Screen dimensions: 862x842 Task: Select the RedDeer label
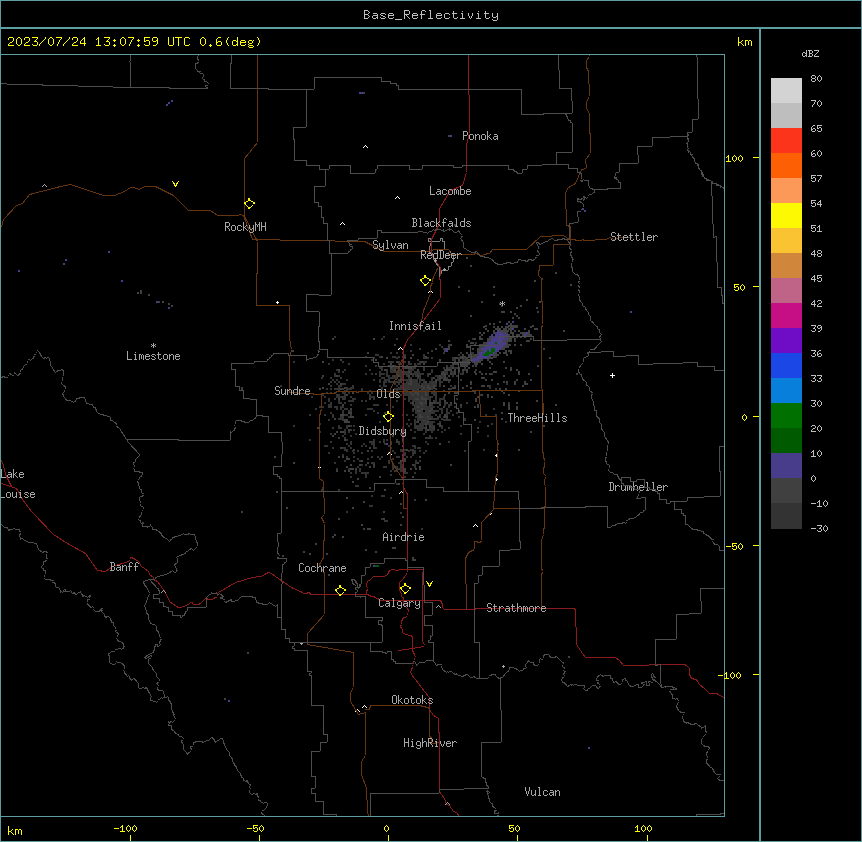(440, 255)
